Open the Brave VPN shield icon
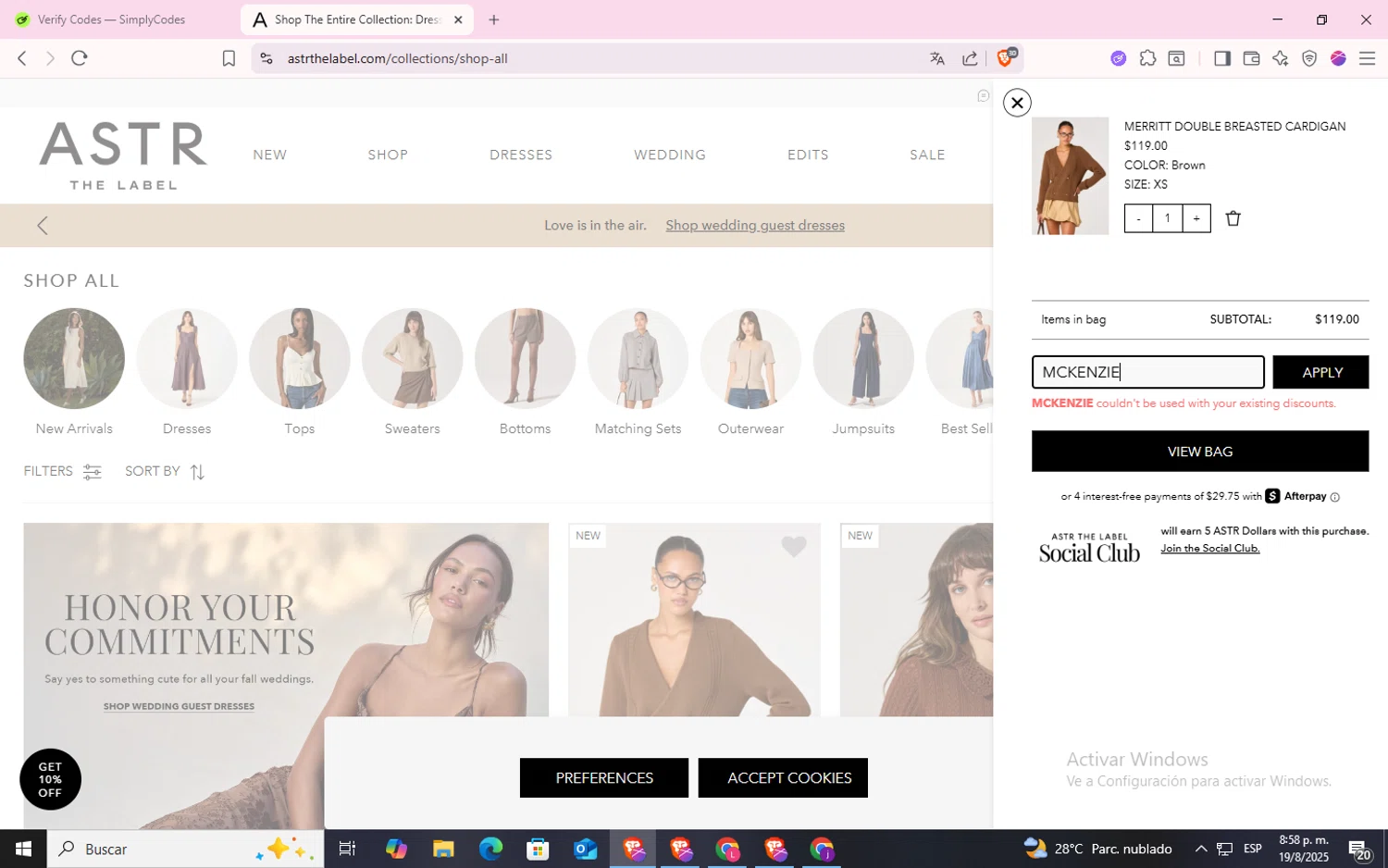This screenshot has height=868, width=1388. [x=1309, y=58]
